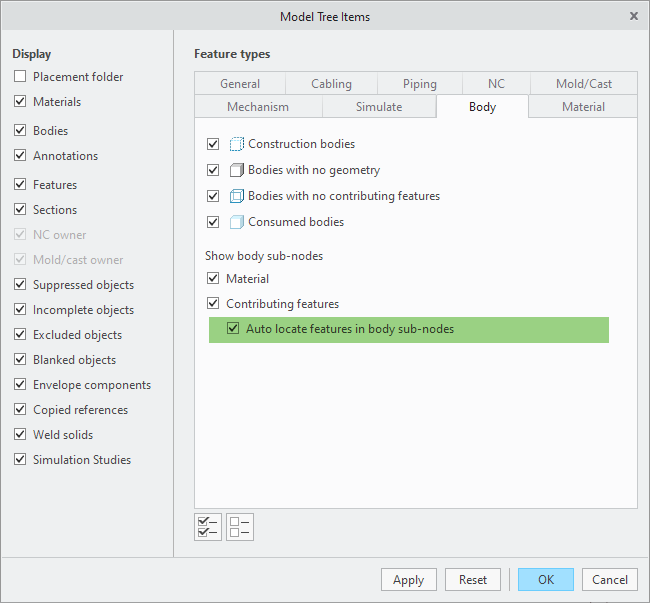650x603 pixels.
Task: Select the Mold/Cast tab
Action: point(583,84)
